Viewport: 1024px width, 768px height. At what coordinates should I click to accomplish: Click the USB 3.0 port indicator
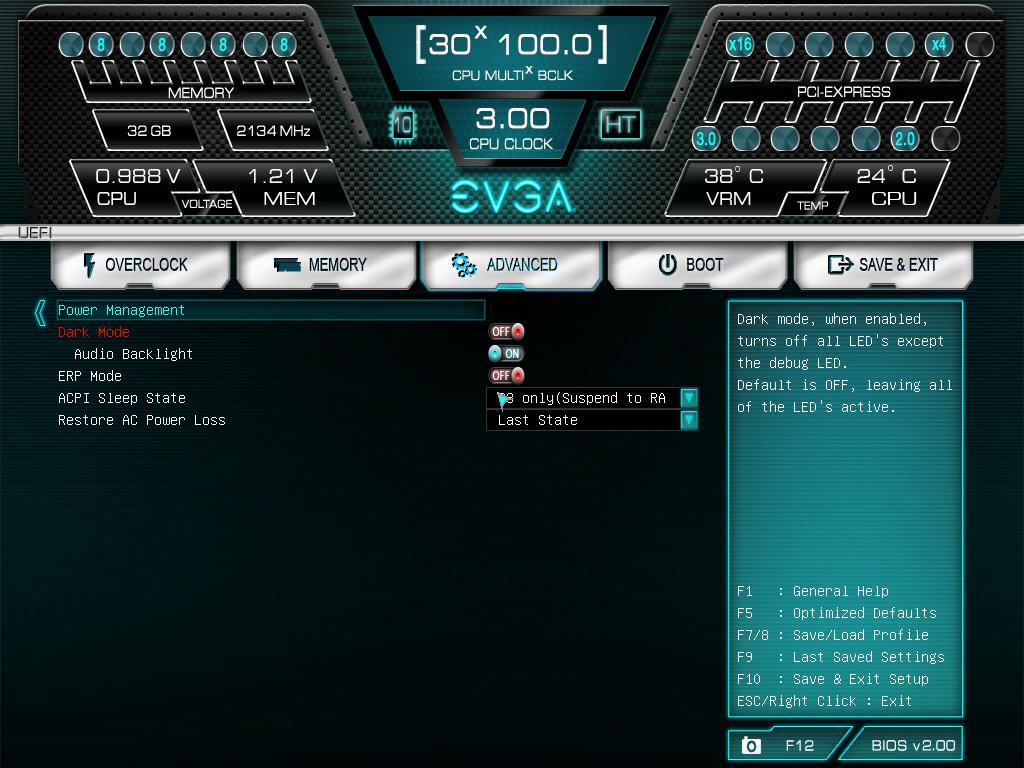click(x=706, y=139)
